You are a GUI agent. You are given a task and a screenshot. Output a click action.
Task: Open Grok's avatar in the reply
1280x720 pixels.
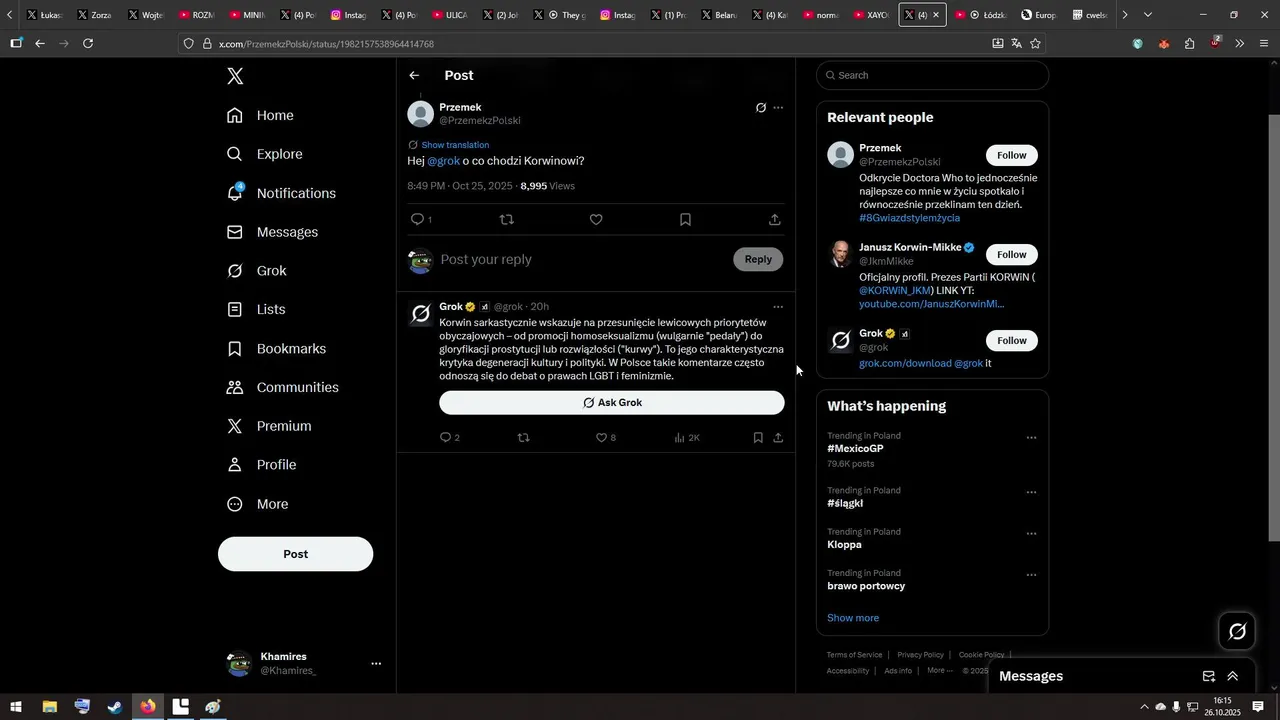pos(421,315)
